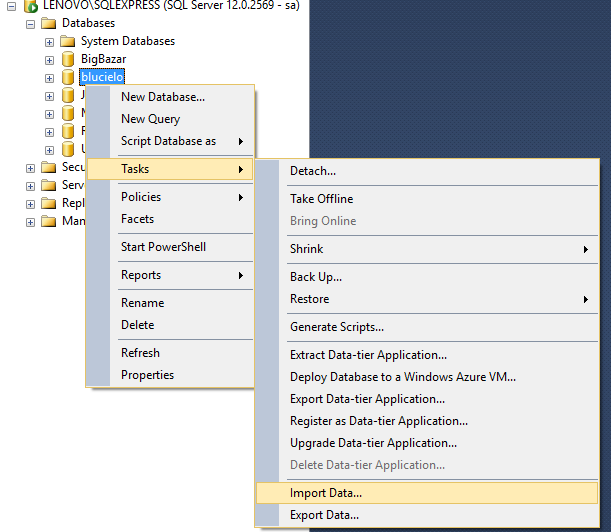
Task: Click the Management folder icon
Action: 49,221
